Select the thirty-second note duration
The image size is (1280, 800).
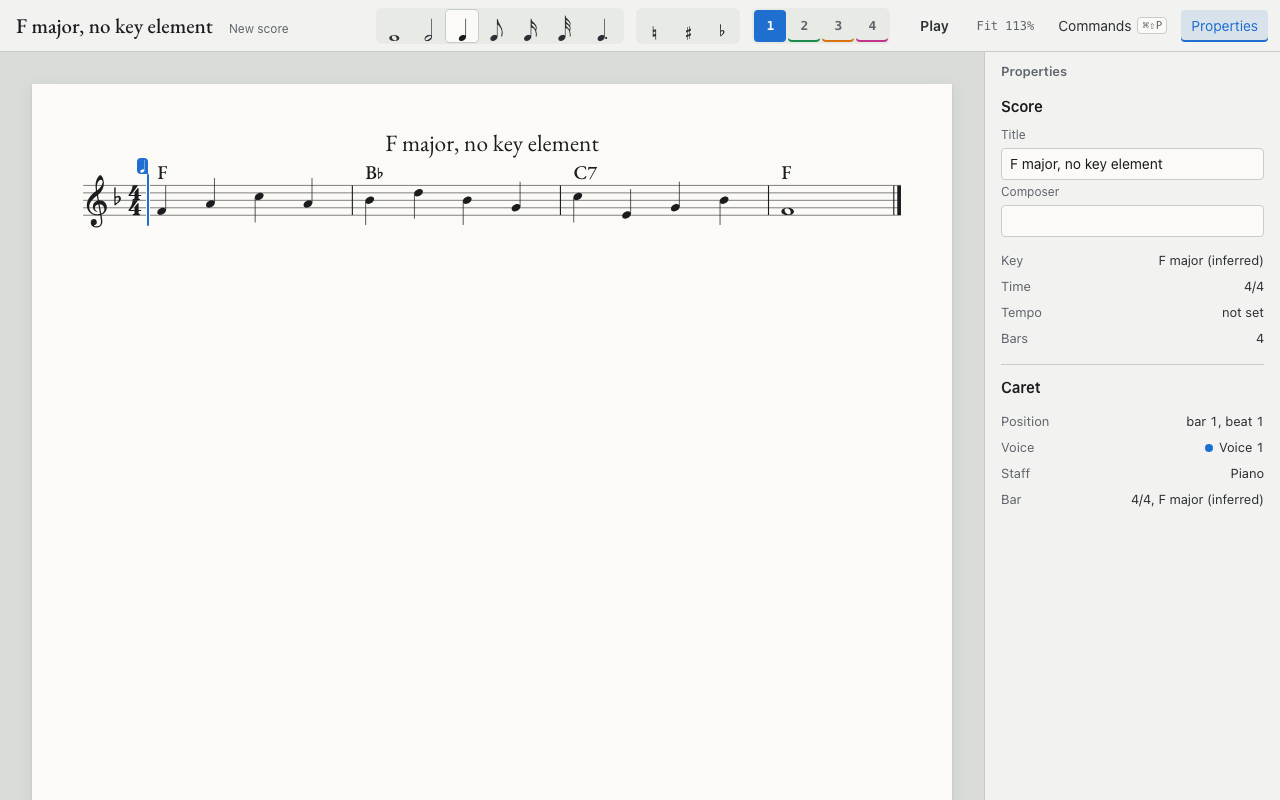click(x=564, y=26)
